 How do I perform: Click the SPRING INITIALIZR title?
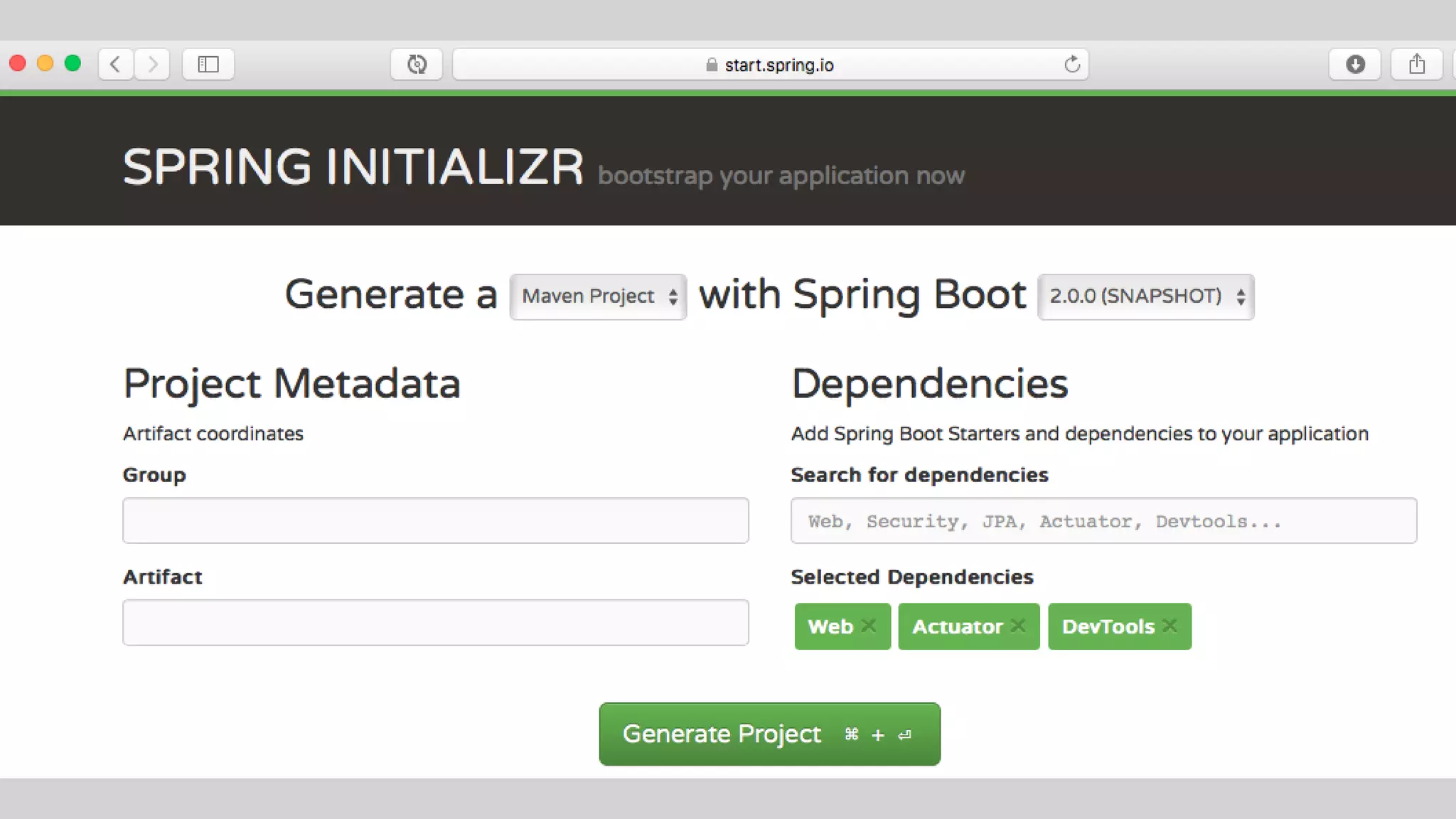pos(353,168)
